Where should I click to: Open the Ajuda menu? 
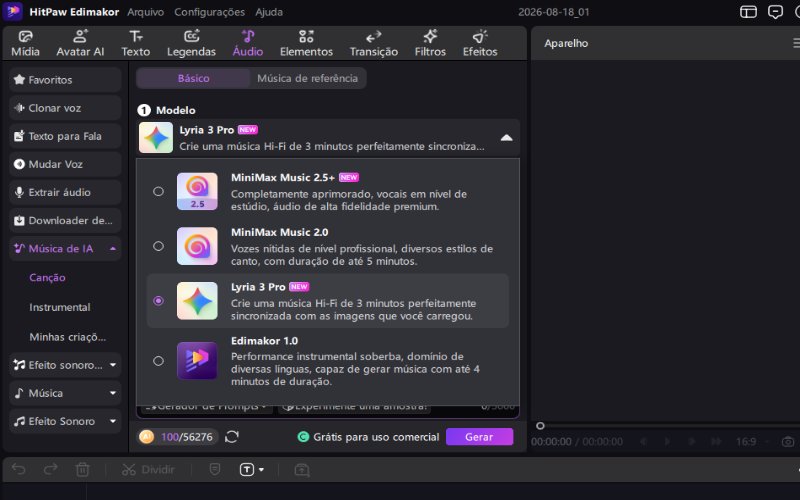click(269, 12)
